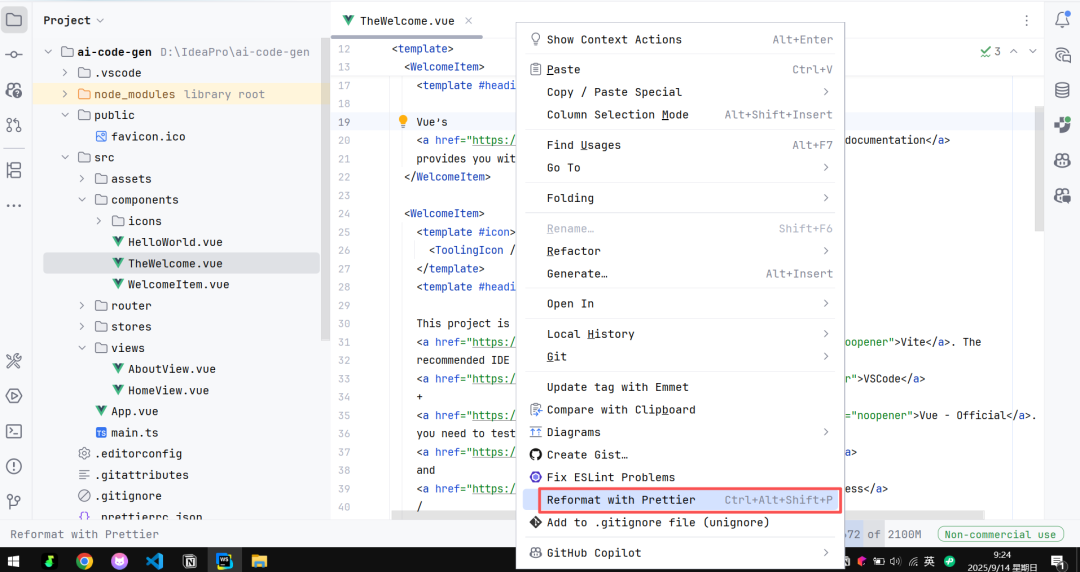Open the GitHub Copilot panel in right sidebar
This screenshot has height=572, width=1080.
[1063, 161]
